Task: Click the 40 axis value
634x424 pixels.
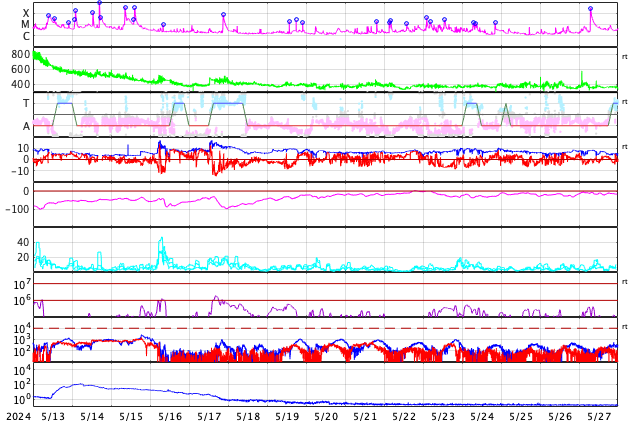Action: [23, 242]
